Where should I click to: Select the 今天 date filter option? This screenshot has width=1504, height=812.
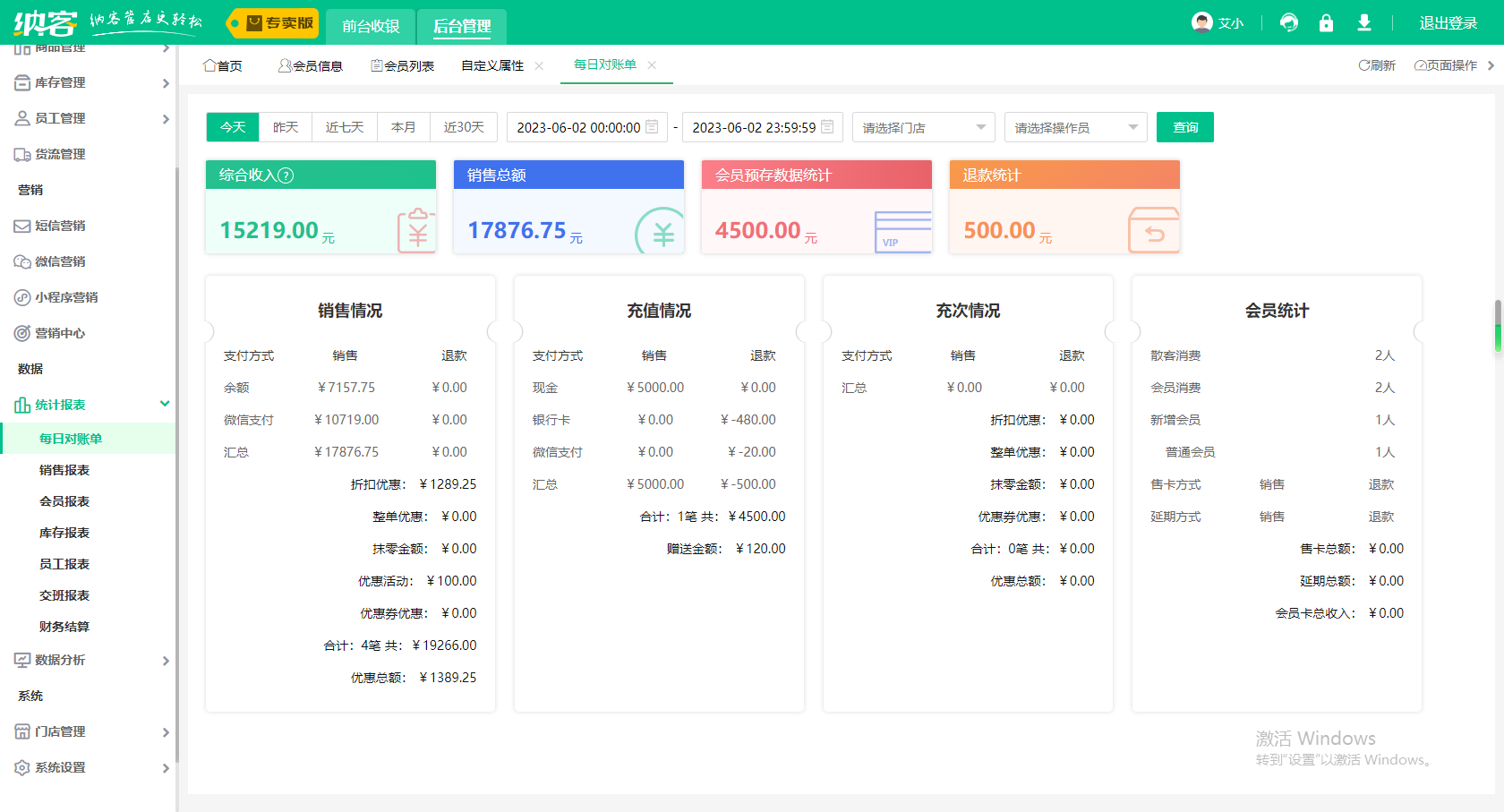[x=232, y=127]
